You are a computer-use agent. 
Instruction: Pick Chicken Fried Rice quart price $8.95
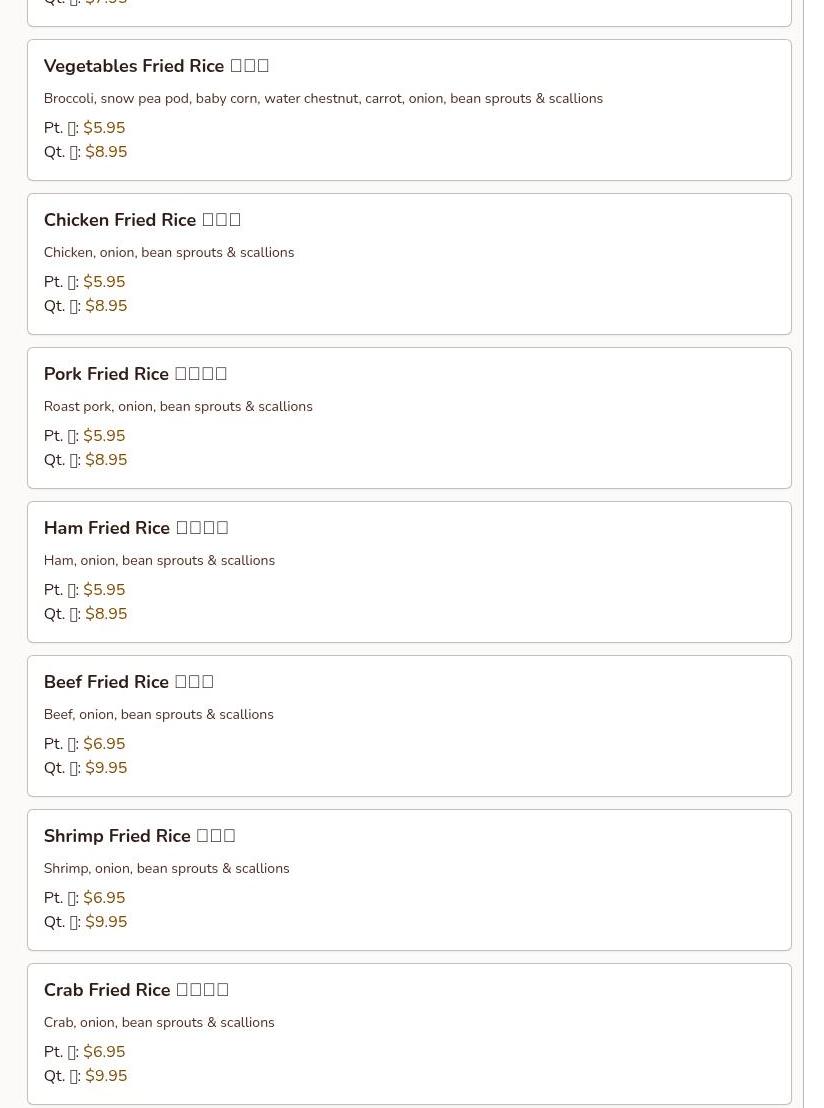[106, 306]
